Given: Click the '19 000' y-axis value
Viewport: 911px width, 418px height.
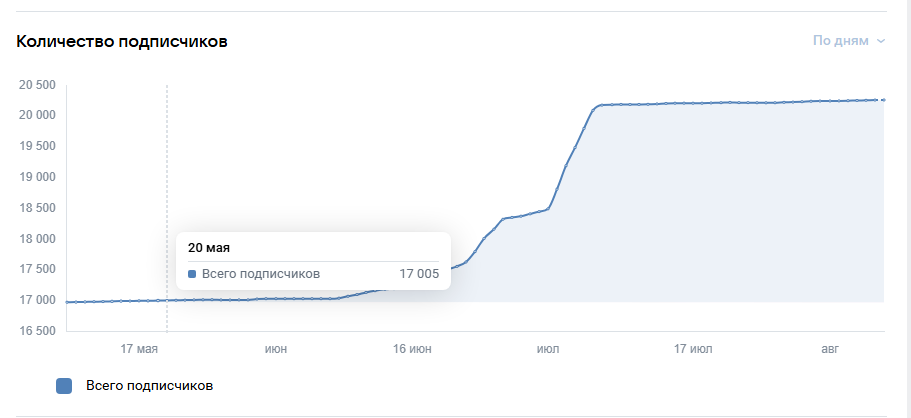Looking at the screenshot, I should tap(37, 177).
